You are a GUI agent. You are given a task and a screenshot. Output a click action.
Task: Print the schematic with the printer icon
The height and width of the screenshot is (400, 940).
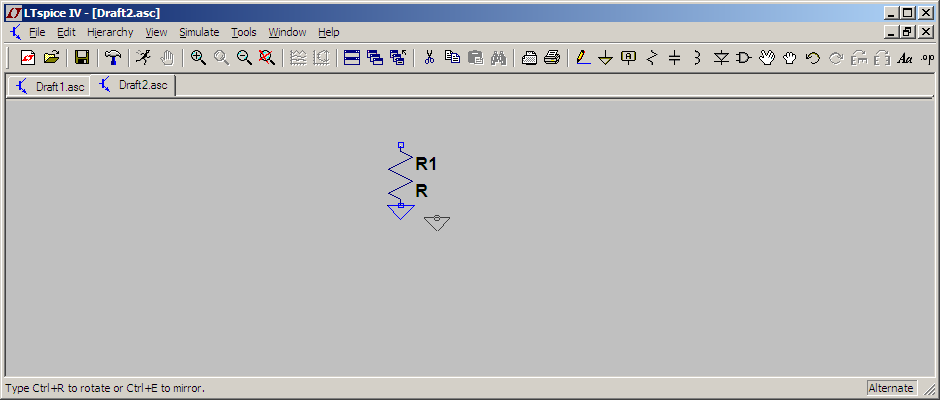click(x=552, y=58)
